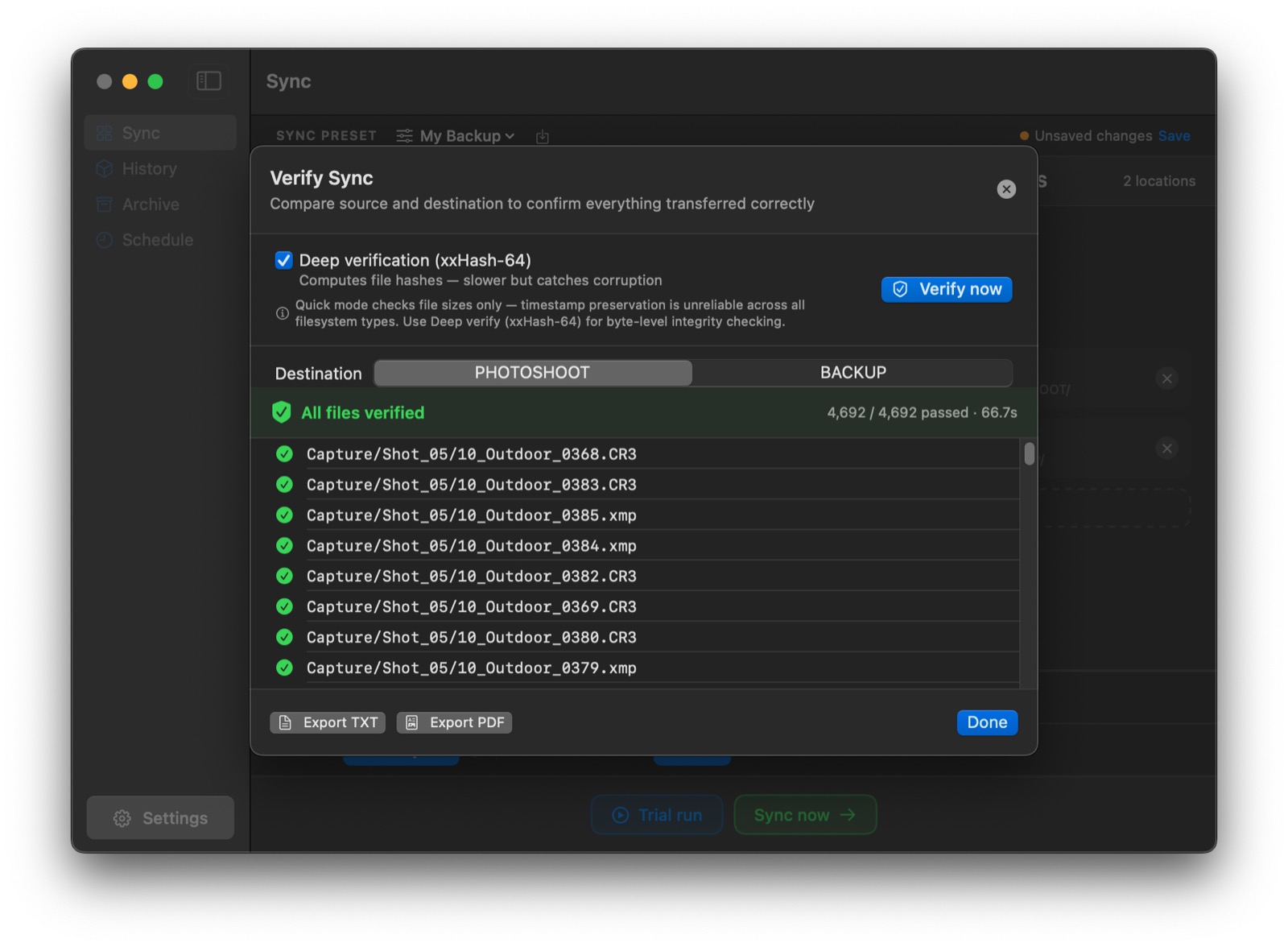Select file 10_Outdoor_0385.xmp row

[x=635, y=515]
